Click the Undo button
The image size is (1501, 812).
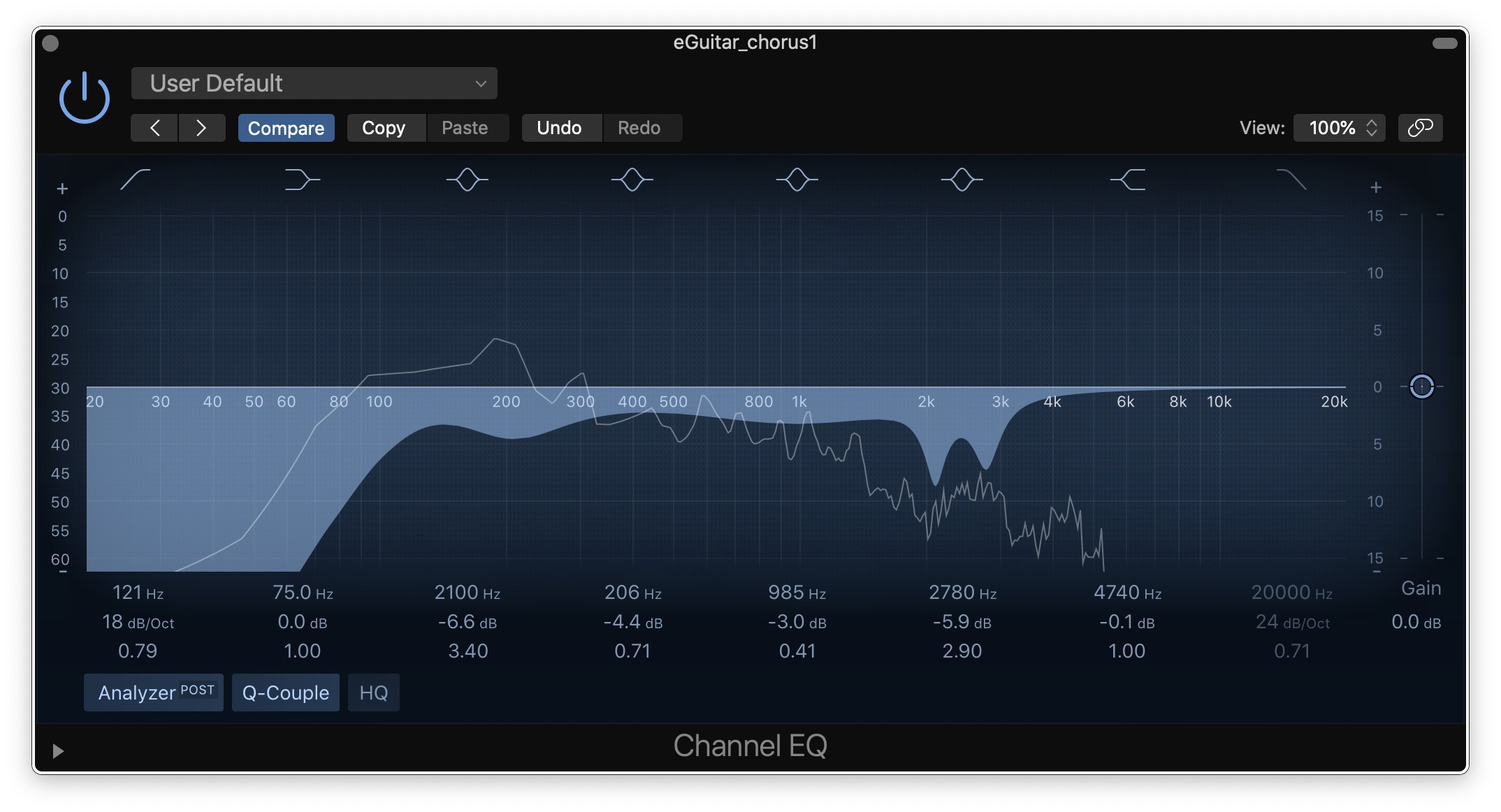[x=559, y=128]
